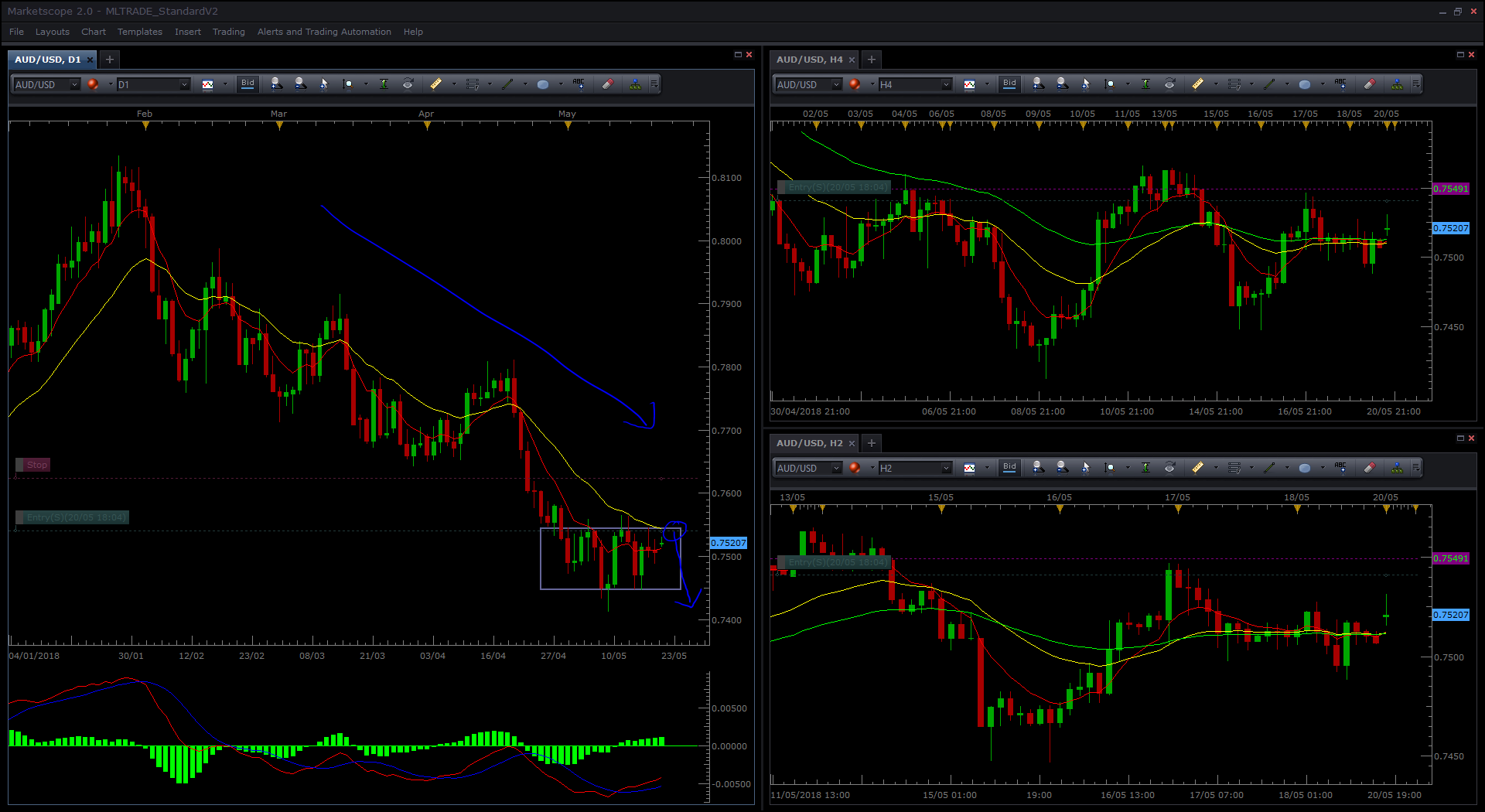The width and height of the screenshot is (1485, 812).
Task: Toggle the Bid price button in D1 toolbar
Action: click(247, 84)
